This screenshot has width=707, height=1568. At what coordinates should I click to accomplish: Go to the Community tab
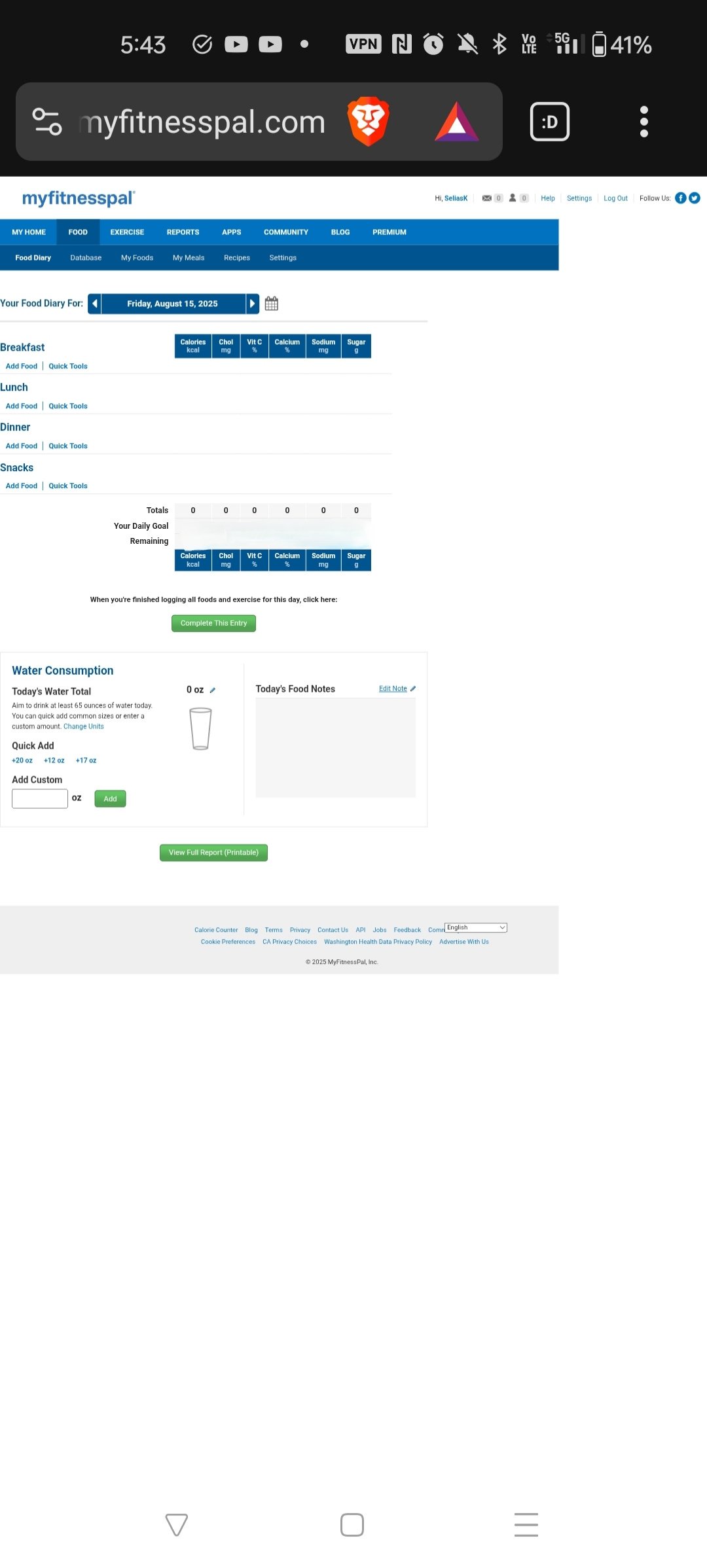(286, 232)
